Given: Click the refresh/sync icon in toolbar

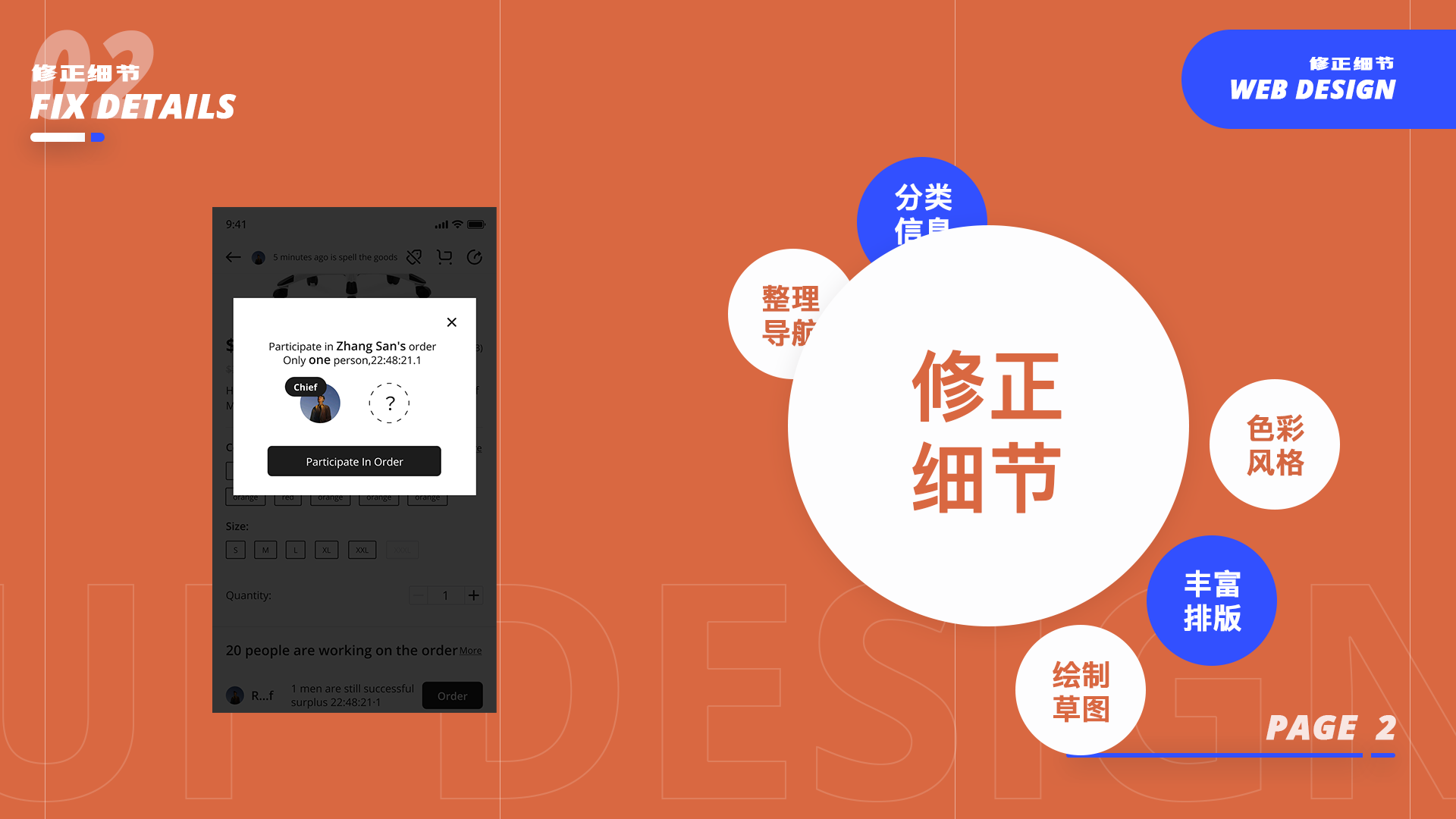Looking at the screenshot, I should click(x=475, y=258).
